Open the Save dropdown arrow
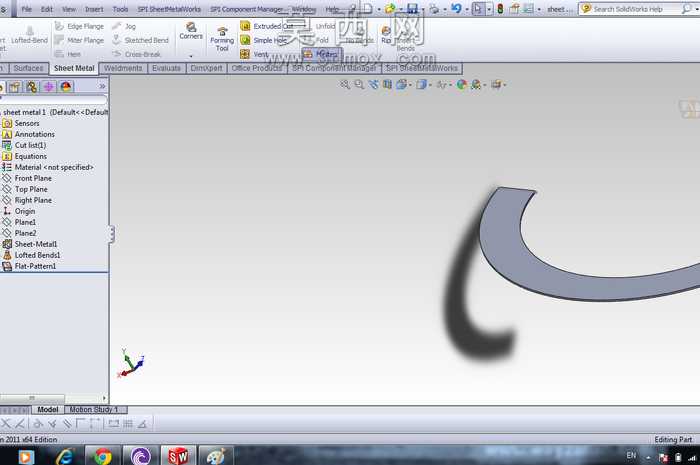Screen dimensions: 700x465 click(423, 9)
